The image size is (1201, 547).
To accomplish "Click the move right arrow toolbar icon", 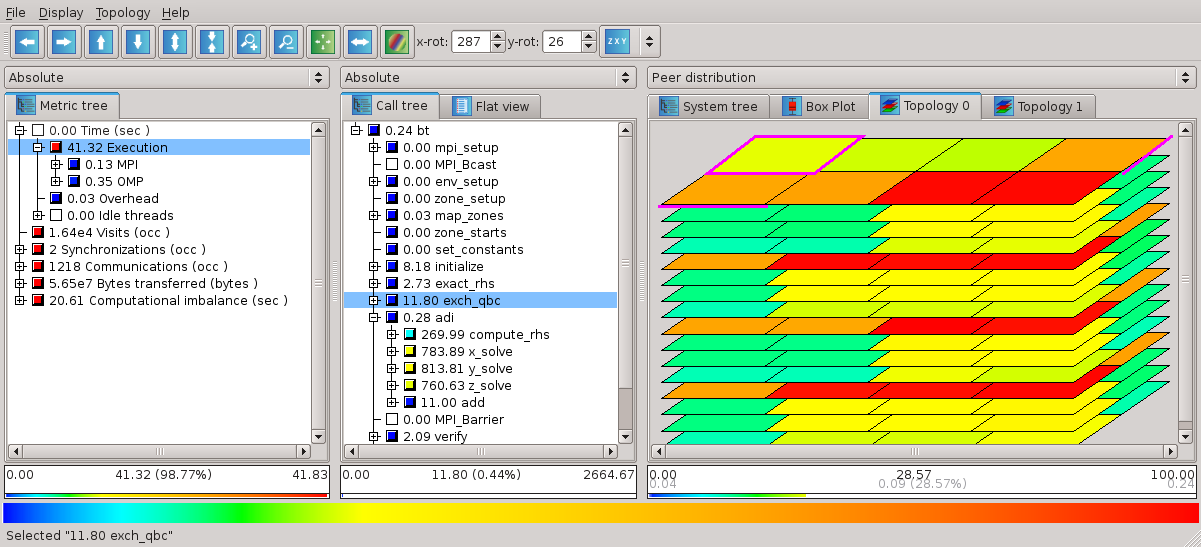I will 63,42.
